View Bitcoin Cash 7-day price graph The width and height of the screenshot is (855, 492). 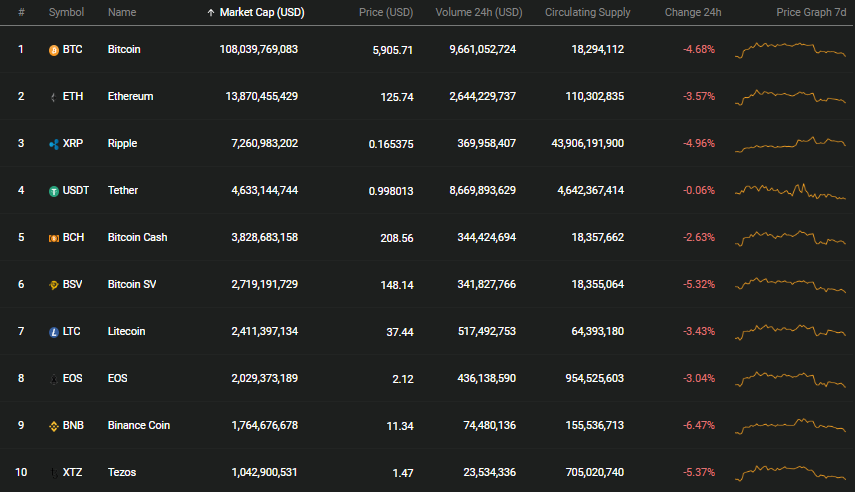click(790, 238)
